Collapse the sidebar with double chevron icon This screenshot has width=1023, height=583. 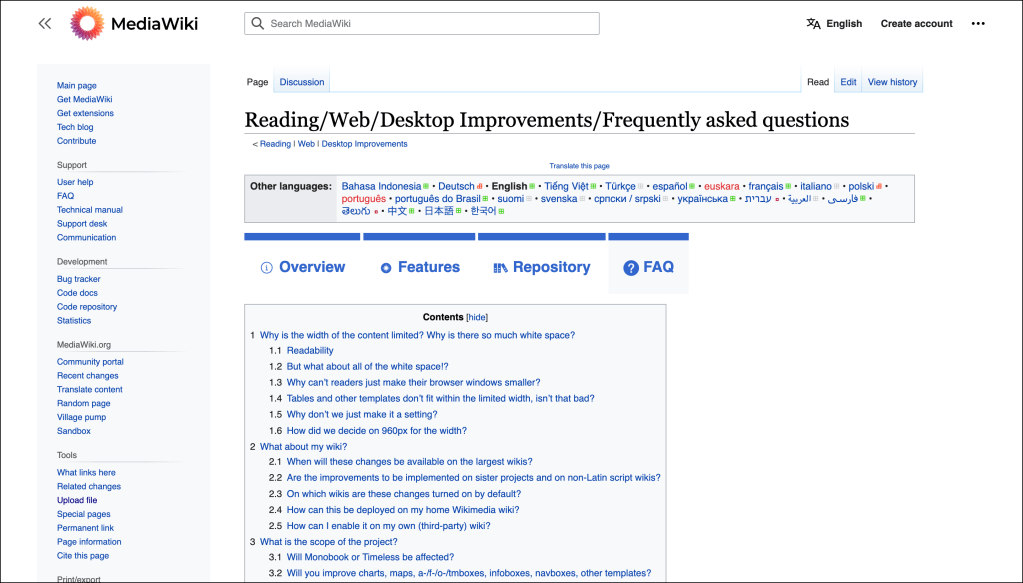(x=44, y=23)
